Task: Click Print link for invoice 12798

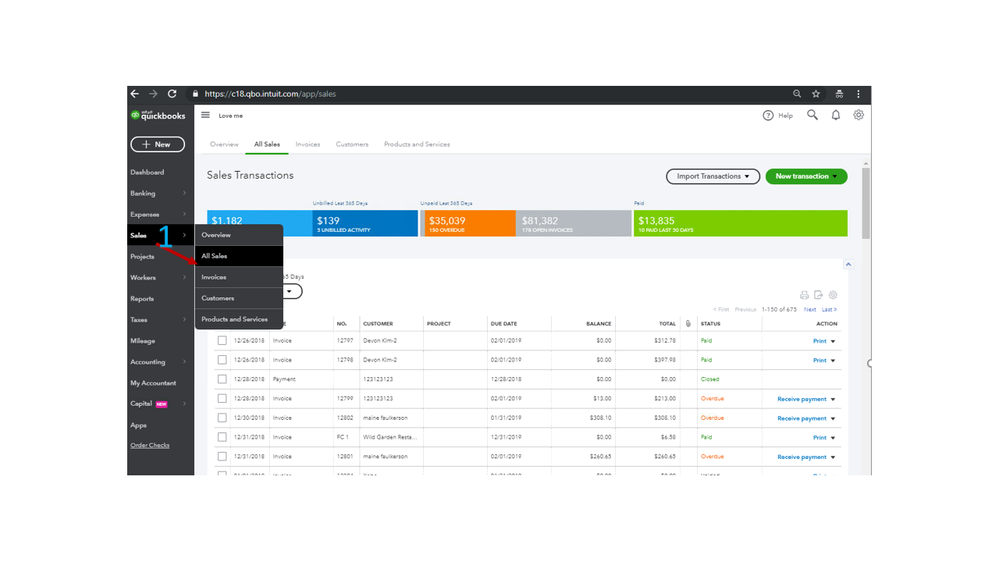Action: point(819,361)
